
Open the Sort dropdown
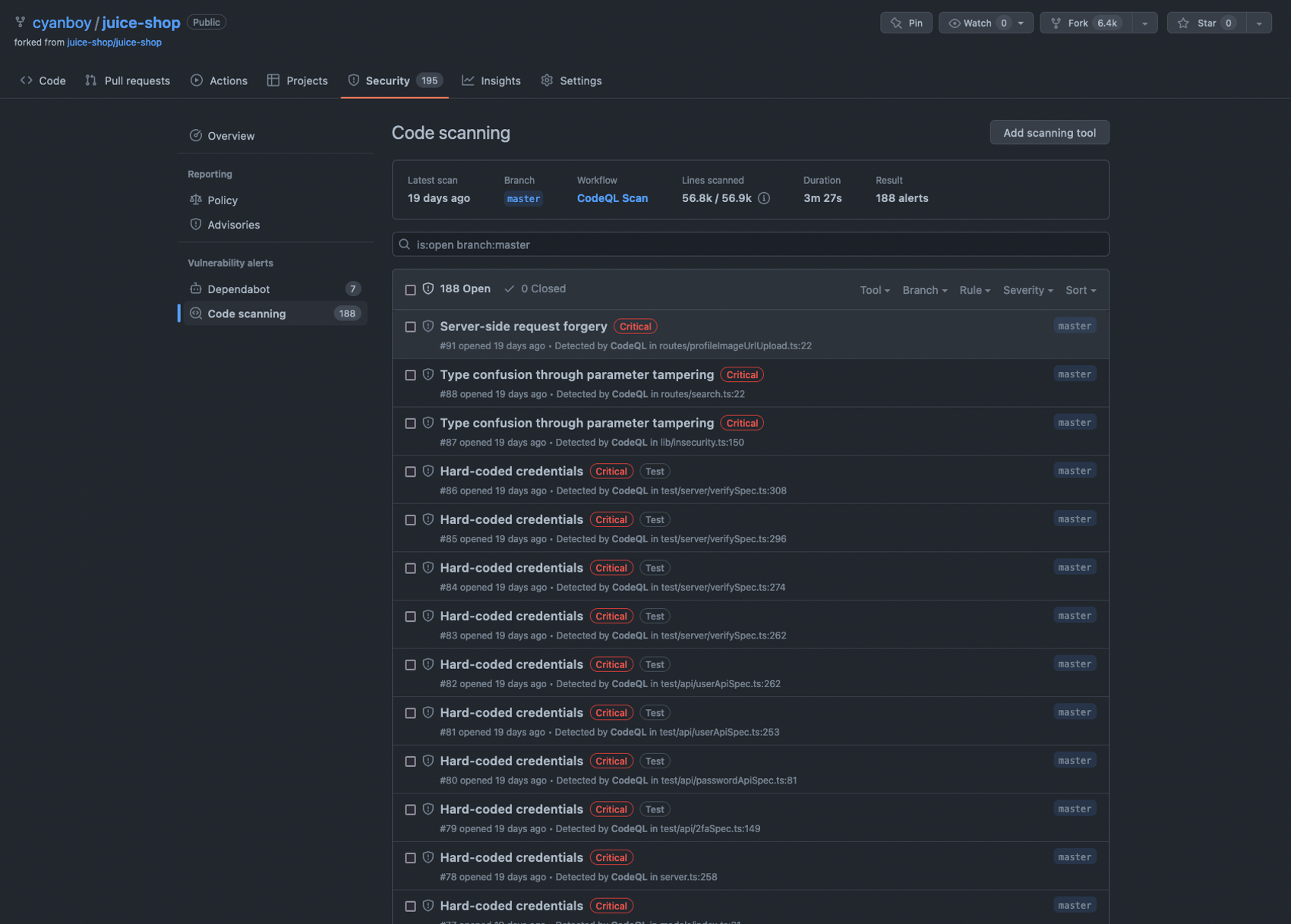tap(1081, 290)
